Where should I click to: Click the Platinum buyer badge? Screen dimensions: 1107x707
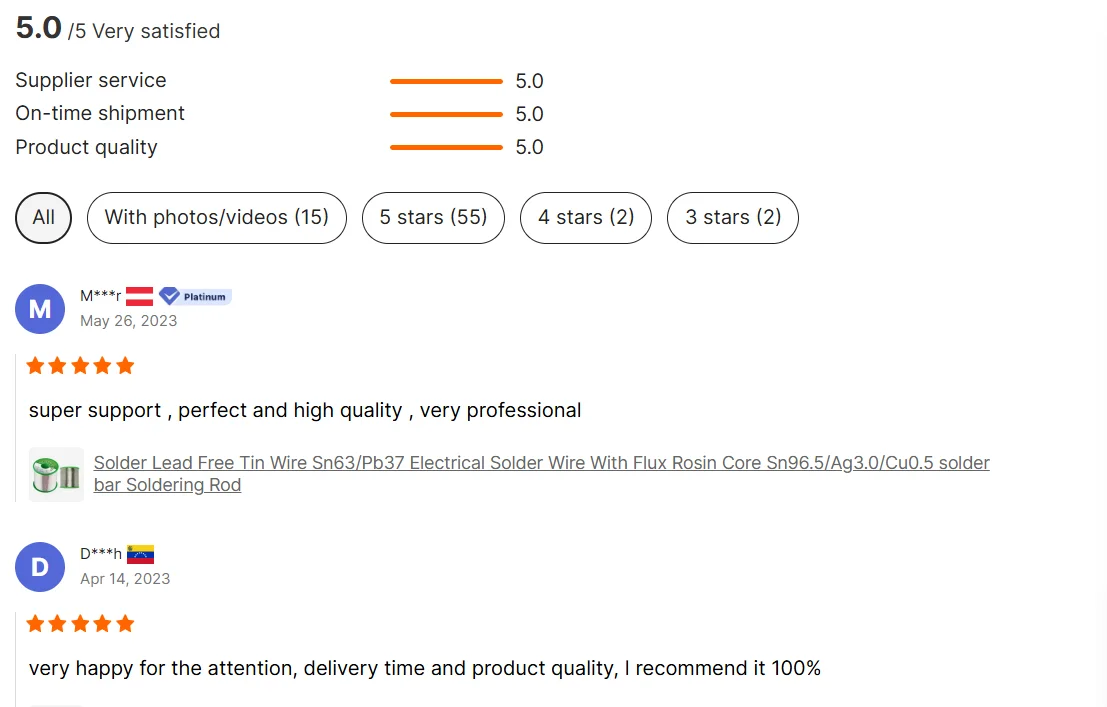click(x=196, y=296)
